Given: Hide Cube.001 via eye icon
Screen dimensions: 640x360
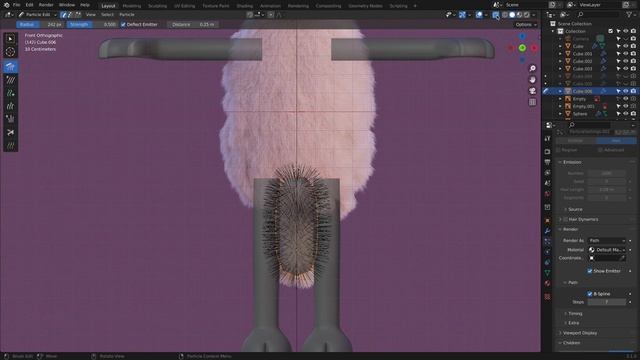Looking at the screenshot, I should 626,53.
